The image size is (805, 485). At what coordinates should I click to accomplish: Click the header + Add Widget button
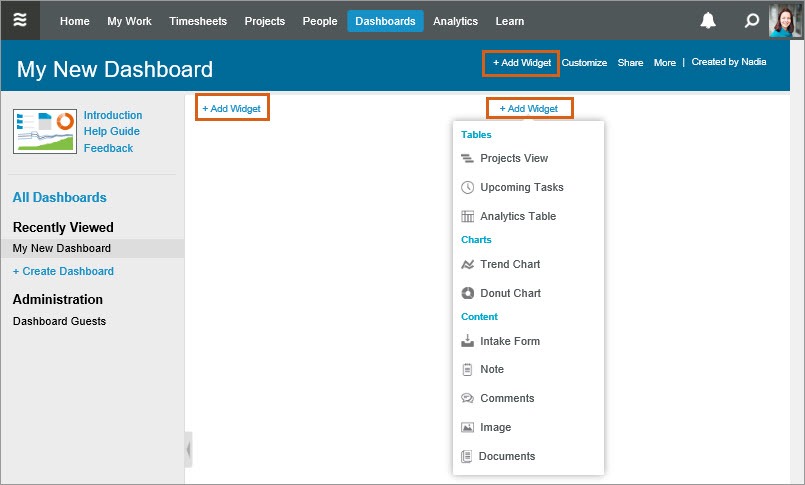point(521,63)
